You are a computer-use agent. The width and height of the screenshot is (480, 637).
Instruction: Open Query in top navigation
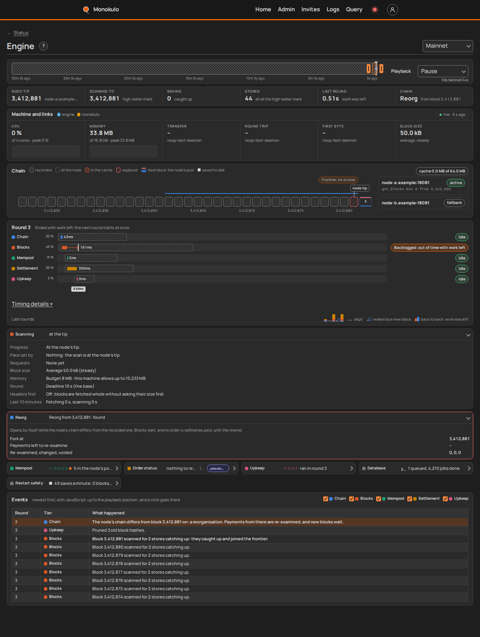(x=354, y=9)
